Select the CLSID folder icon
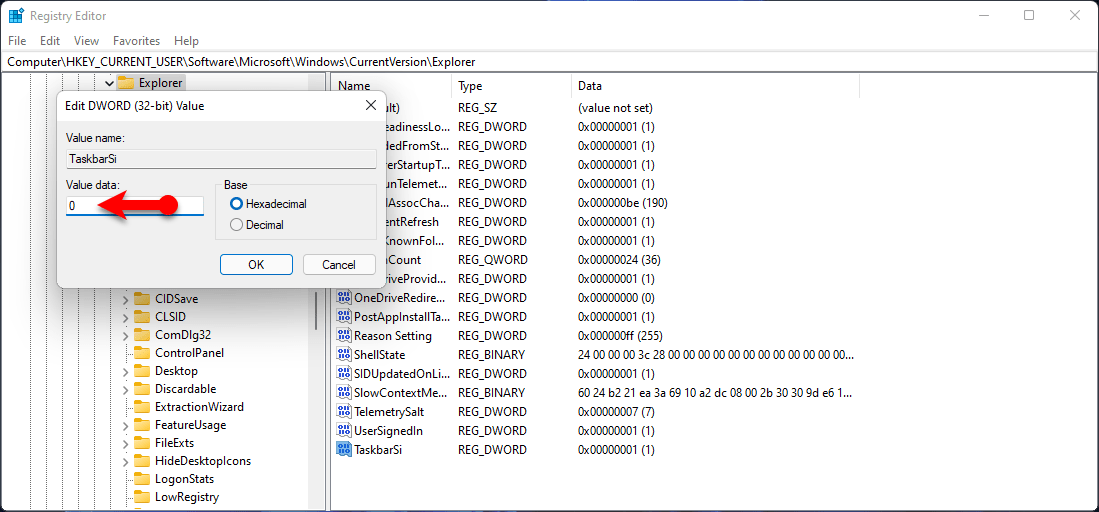Screen dimensions: 1099x512 click(x=142, y=316)
